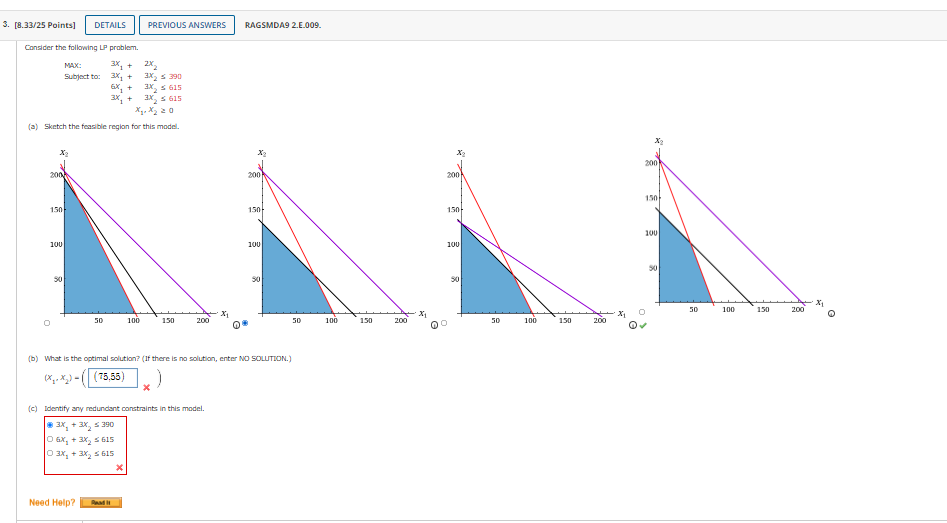Screen dimensions: 947x523
Task: Click the green checkmark next to the graphs
Action: pos(643,326)
